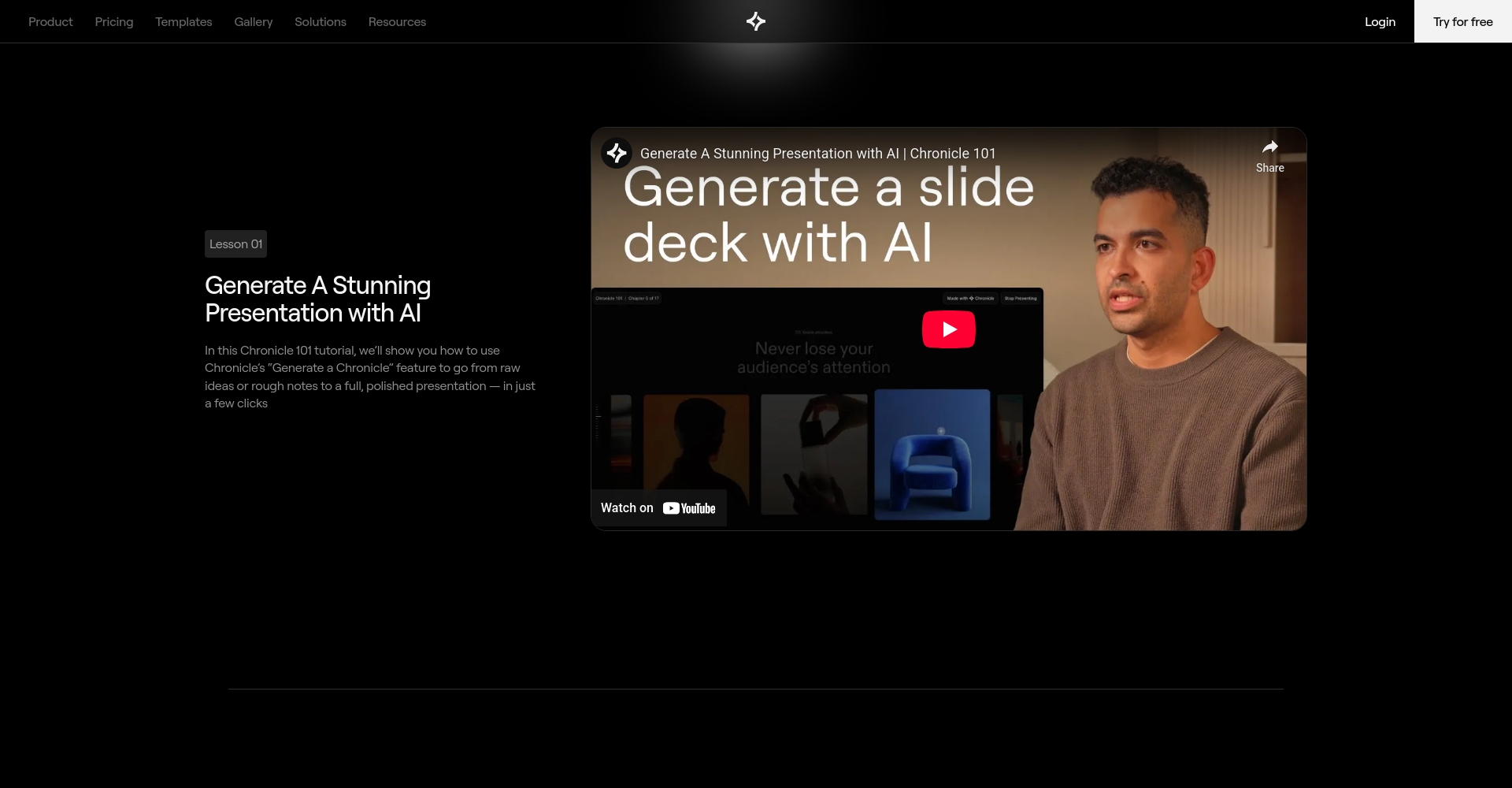The height and width of the screenshot is (788, 1512).
Task: Open Chronicle channel avatar in video header
Action: click(x=616, y=153)
